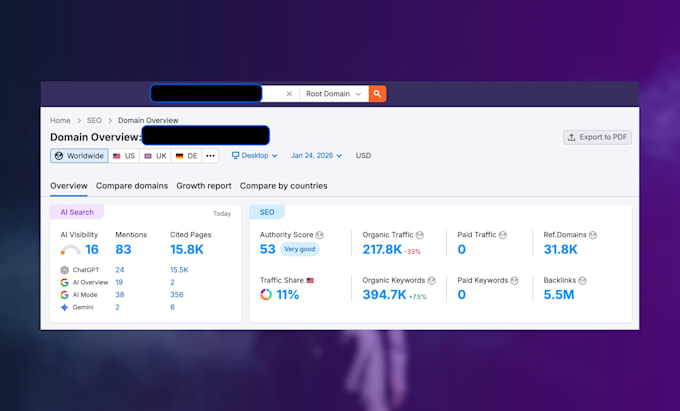Switch to Compare by countries tab
This screenshot has width=680, height=411.
(x=284, y=186)
